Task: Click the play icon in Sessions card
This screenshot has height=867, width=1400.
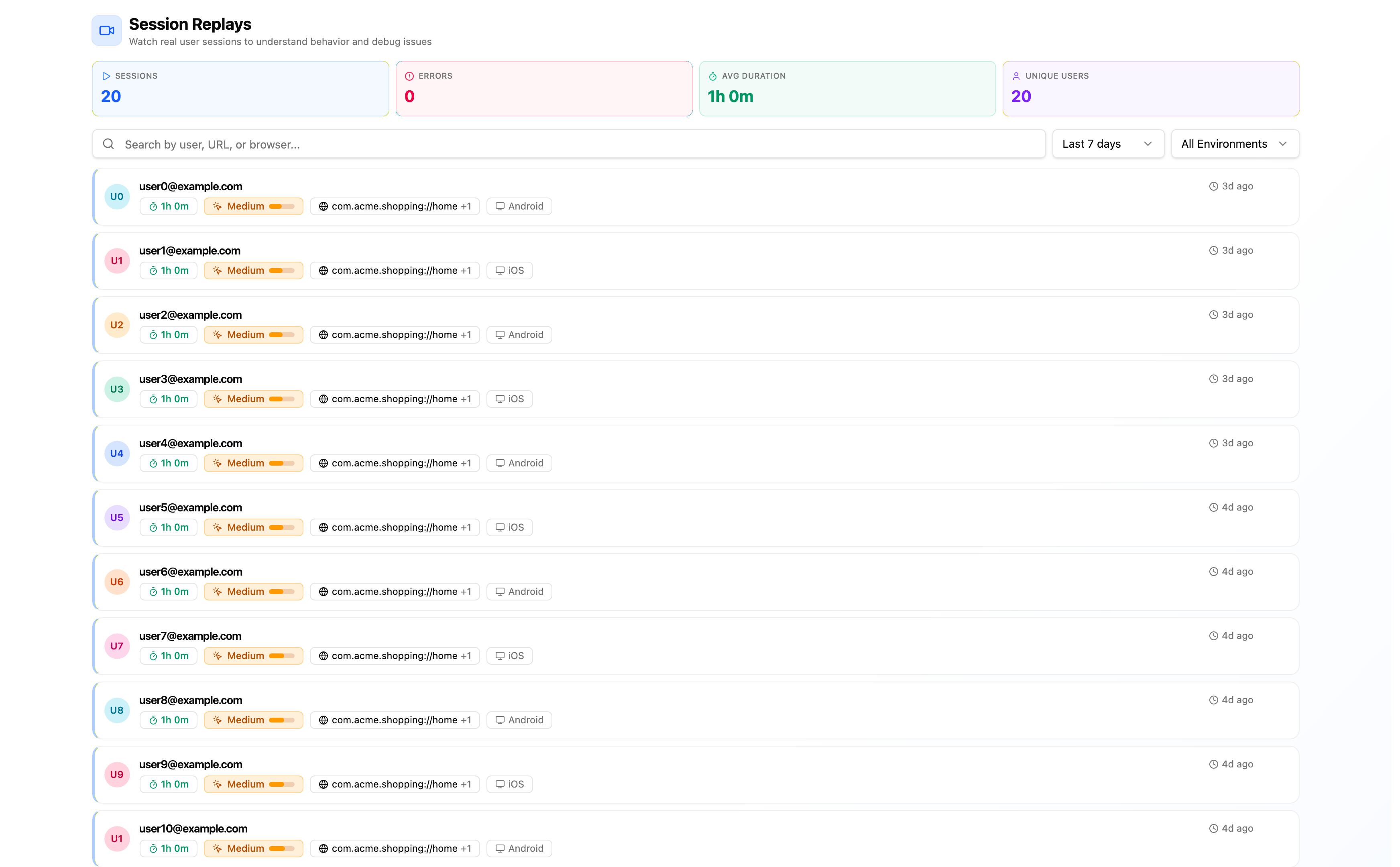Action: coord(106,76)
